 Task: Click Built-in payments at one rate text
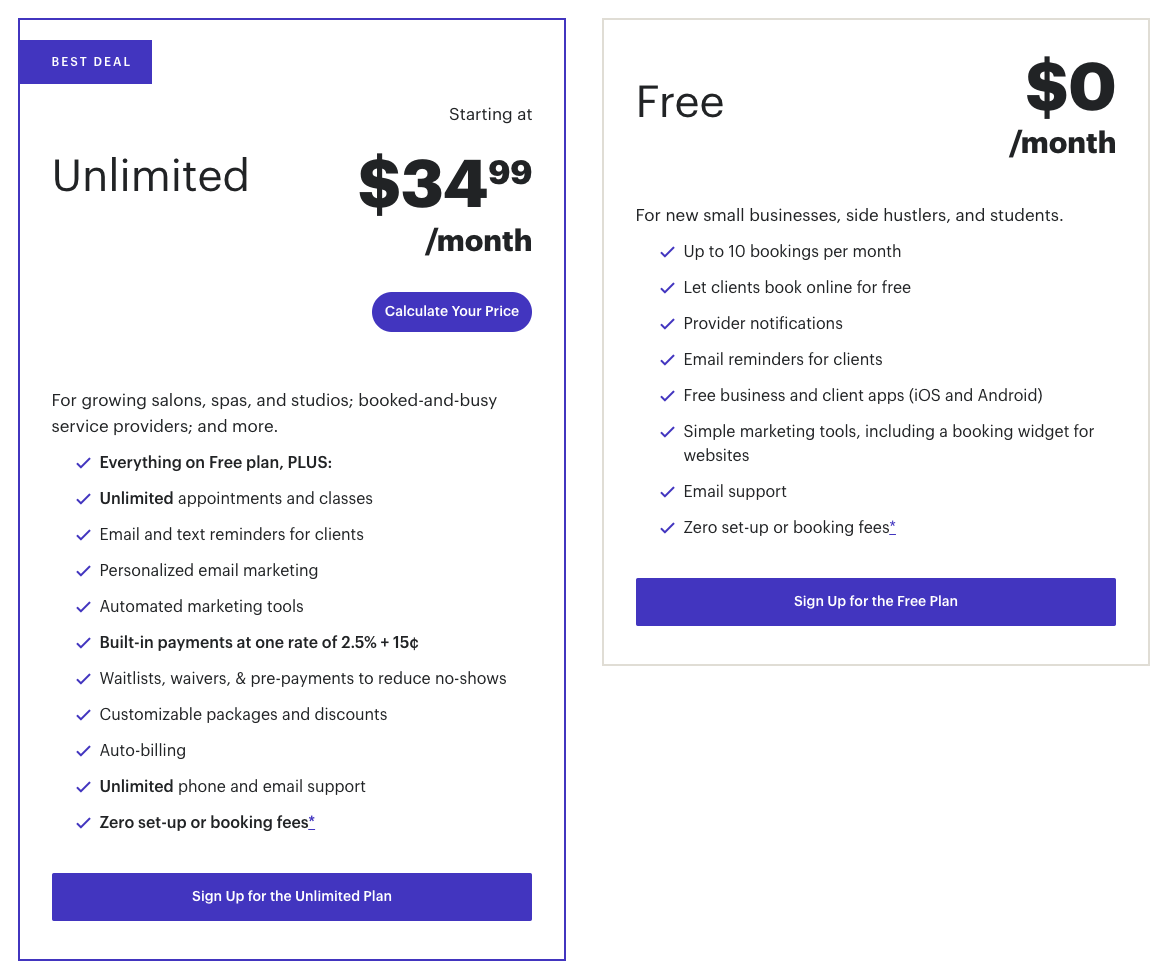(x=259, y=642)
